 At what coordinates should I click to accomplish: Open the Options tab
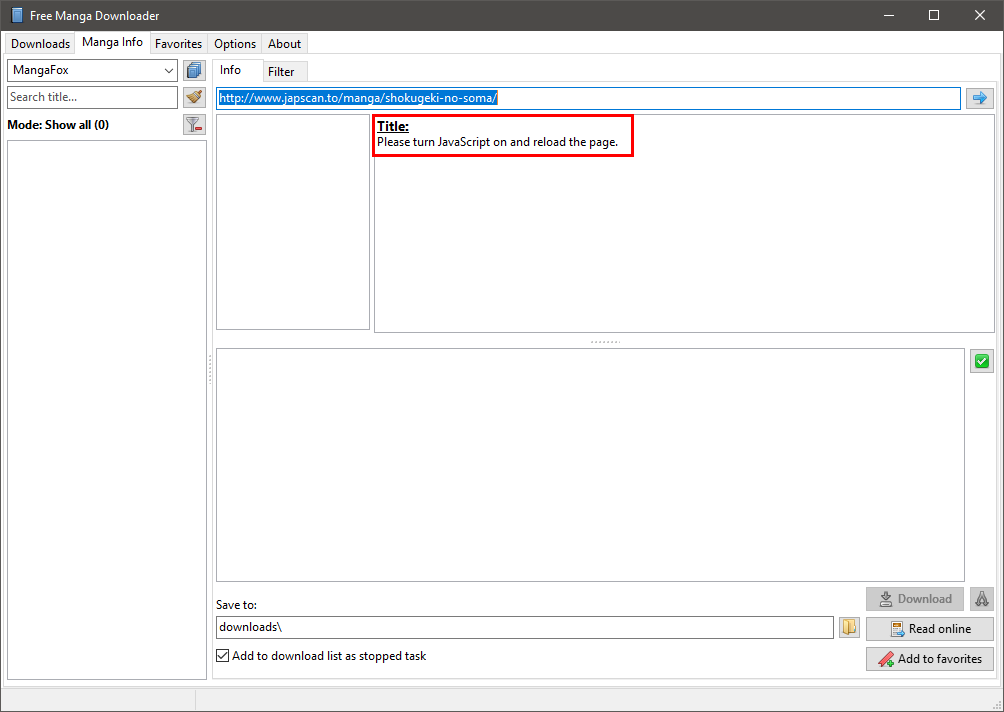(x=235, y=44)
